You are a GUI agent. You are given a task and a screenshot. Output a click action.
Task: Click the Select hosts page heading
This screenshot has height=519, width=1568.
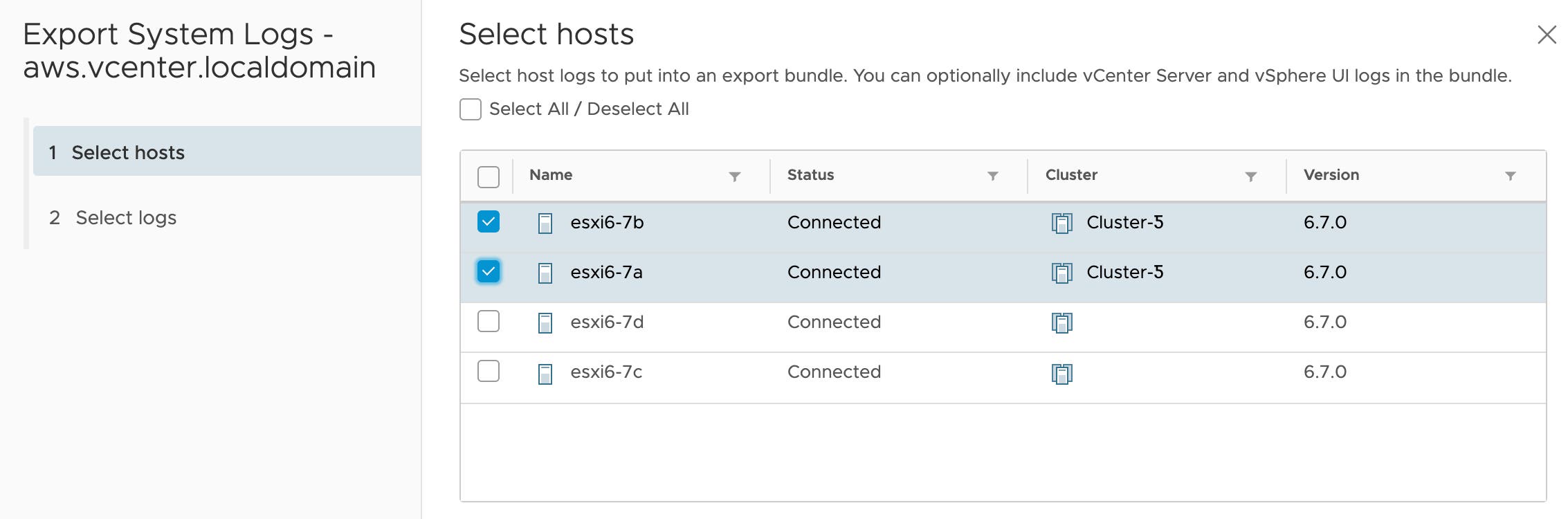(546, 34)
